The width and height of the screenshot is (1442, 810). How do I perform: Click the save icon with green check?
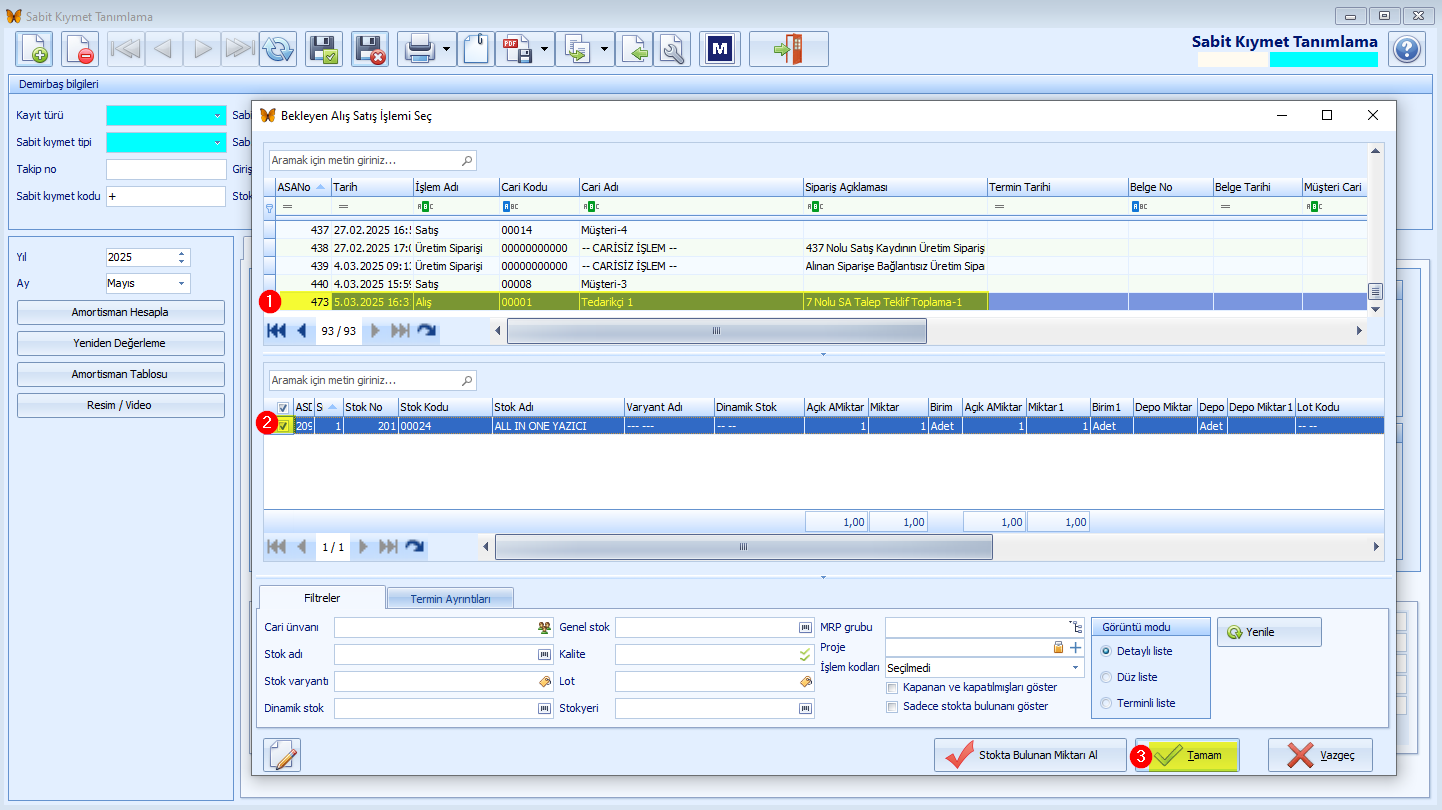(x=324, y=48)
